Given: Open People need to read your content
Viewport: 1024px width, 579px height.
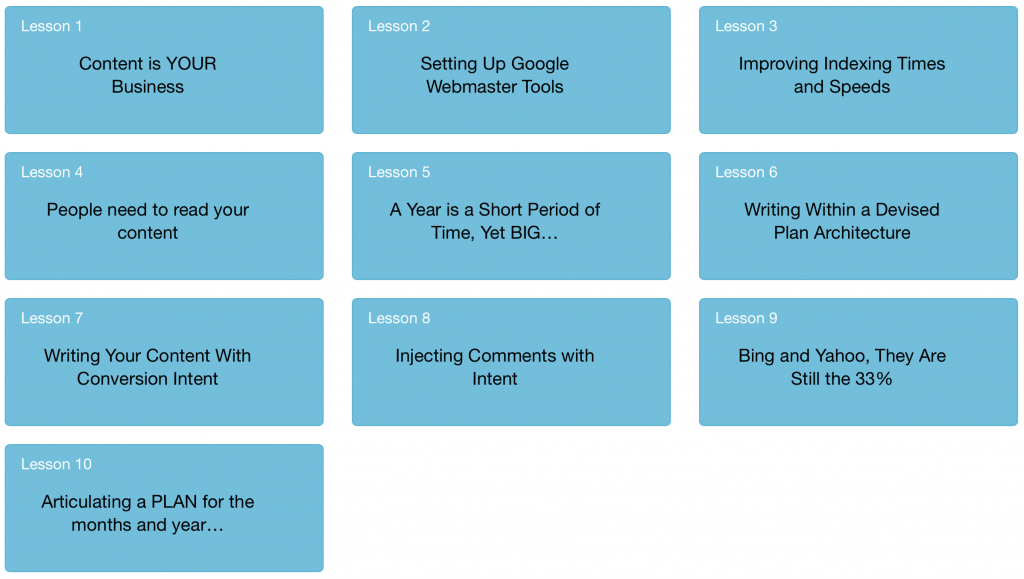Looking at the screenshot, I should coord(164,216).
